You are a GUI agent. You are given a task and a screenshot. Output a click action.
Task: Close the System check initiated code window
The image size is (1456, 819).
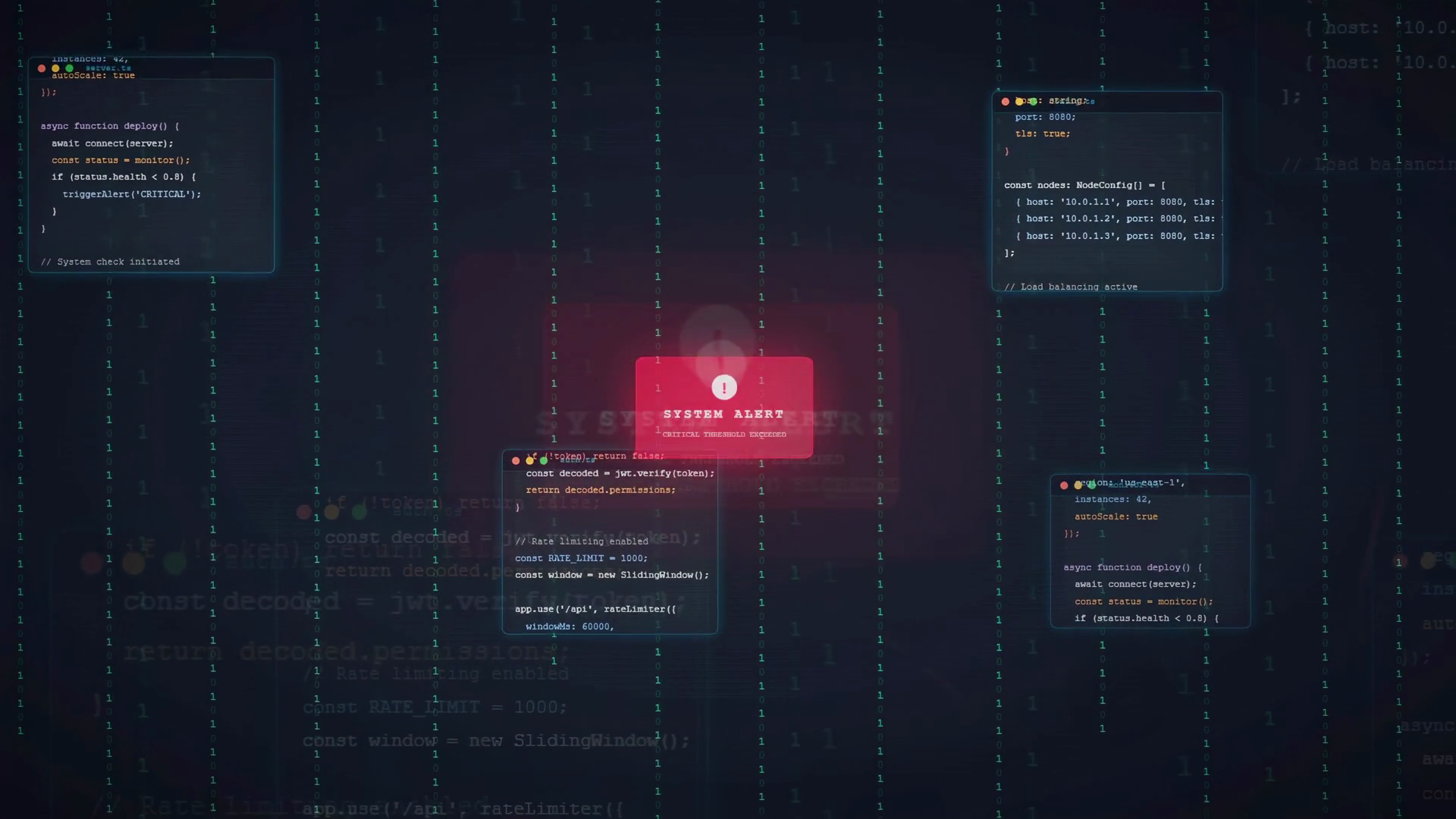42,68
